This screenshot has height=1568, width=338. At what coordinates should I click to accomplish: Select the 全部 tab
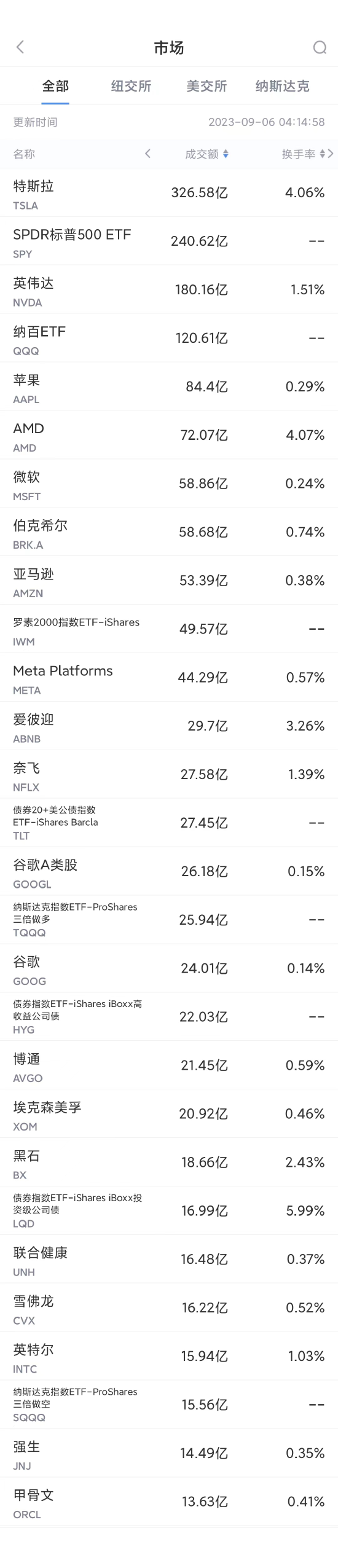[55, 86]
